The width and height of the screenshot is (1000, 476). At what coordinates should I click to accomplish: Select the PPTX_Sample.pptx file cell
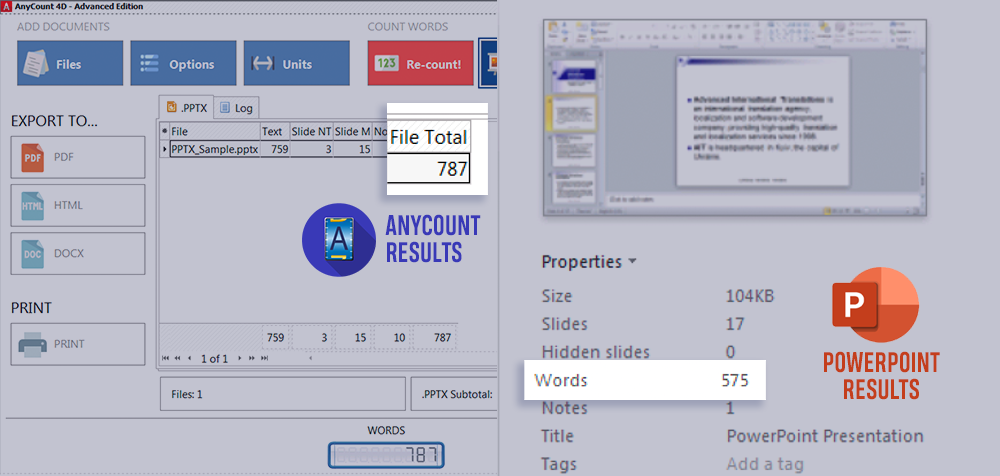pyautogui.click(x=215, y=149)
